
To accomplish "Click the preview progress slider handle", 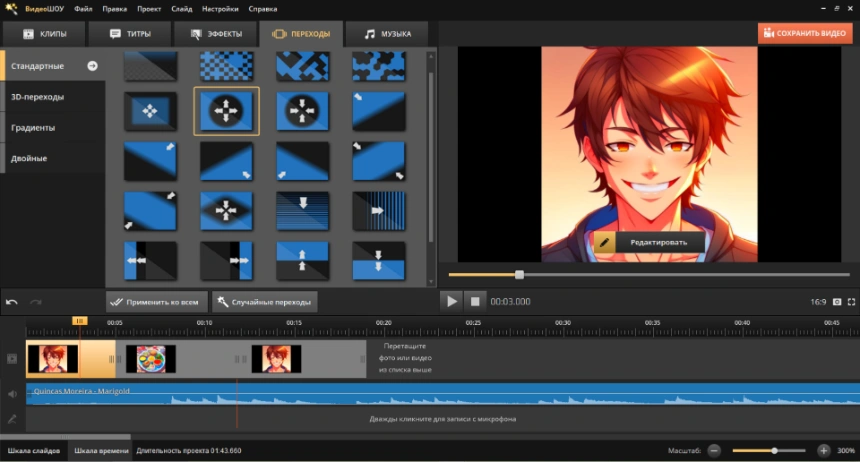I will 519,274.
